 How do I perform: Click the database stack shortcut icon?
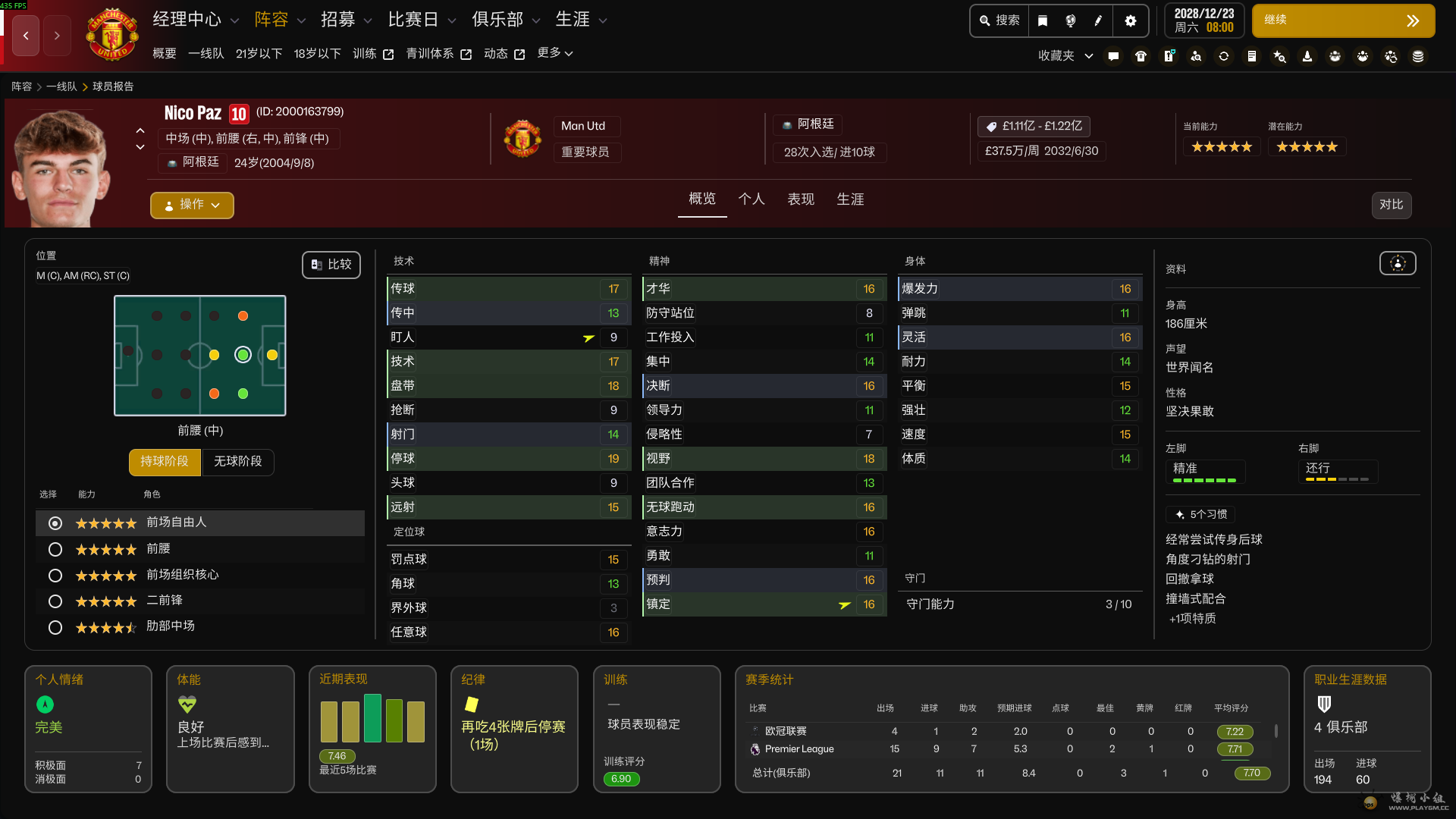point(1417,56)
